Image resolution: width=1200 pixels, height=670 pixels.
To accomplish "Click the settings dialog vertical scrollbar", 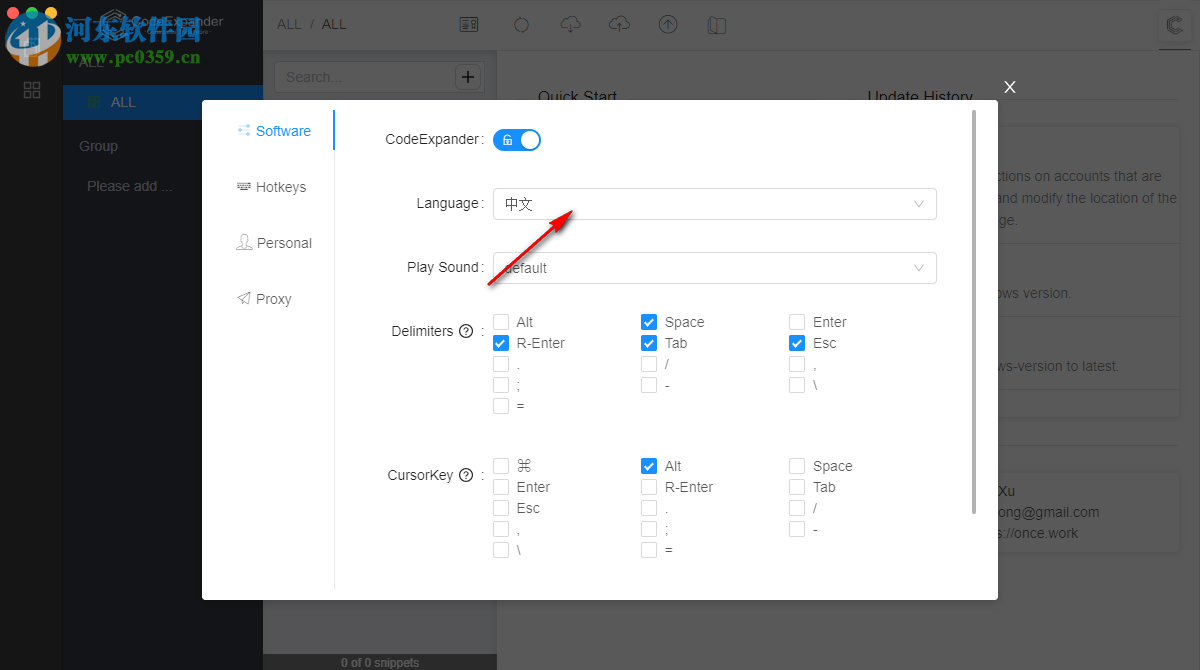I will pos(974,313).
